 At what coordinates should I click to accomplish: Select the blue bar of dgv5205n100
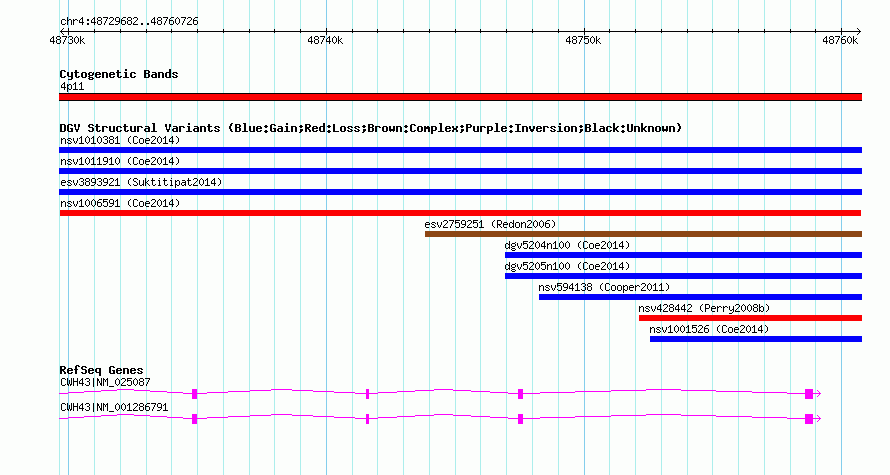[683, 276]
